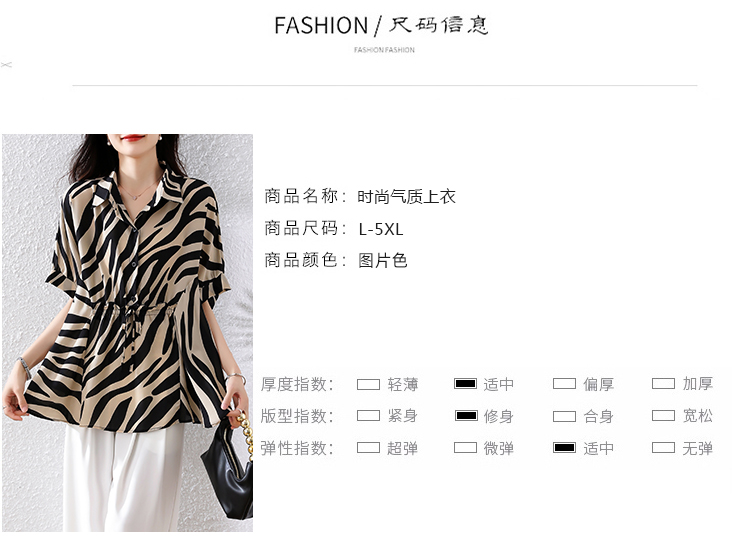Click the FASHION / 尺码信息 heading

tap(381, 25)
